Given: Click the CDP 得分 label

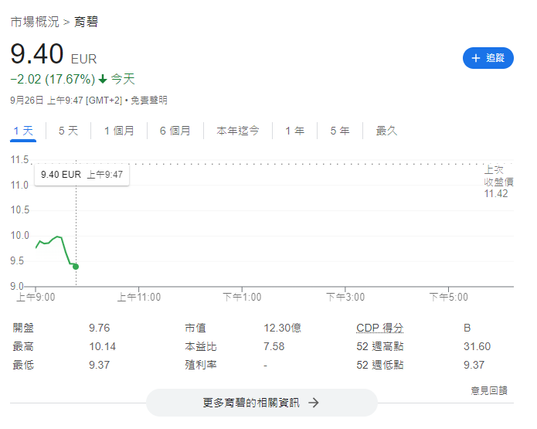Looking at the screenshot, I should point(380,328).
